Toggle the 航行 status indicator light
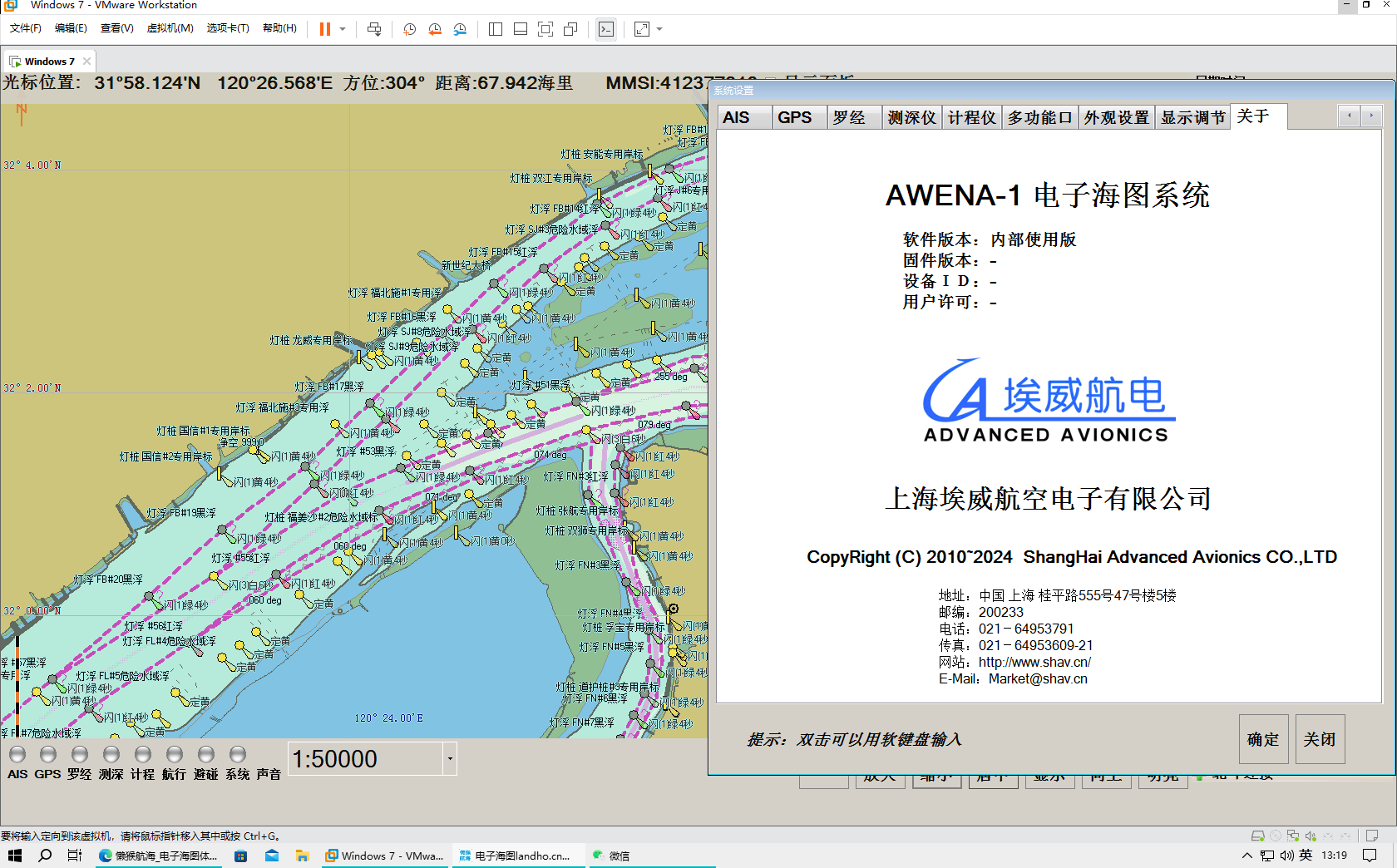Screen dimensions: 1397x868 [175, 754]
